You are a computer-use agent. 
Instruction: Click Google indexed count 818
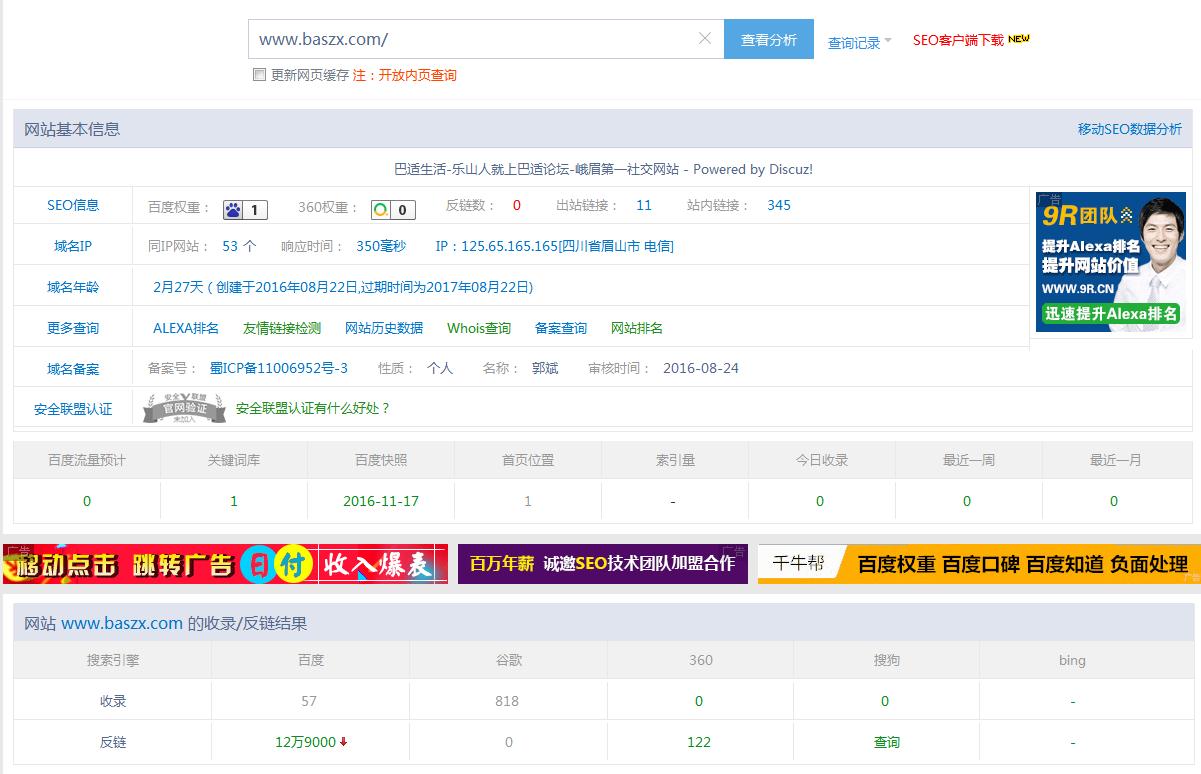pyautogui.click(x=507, y=701)
